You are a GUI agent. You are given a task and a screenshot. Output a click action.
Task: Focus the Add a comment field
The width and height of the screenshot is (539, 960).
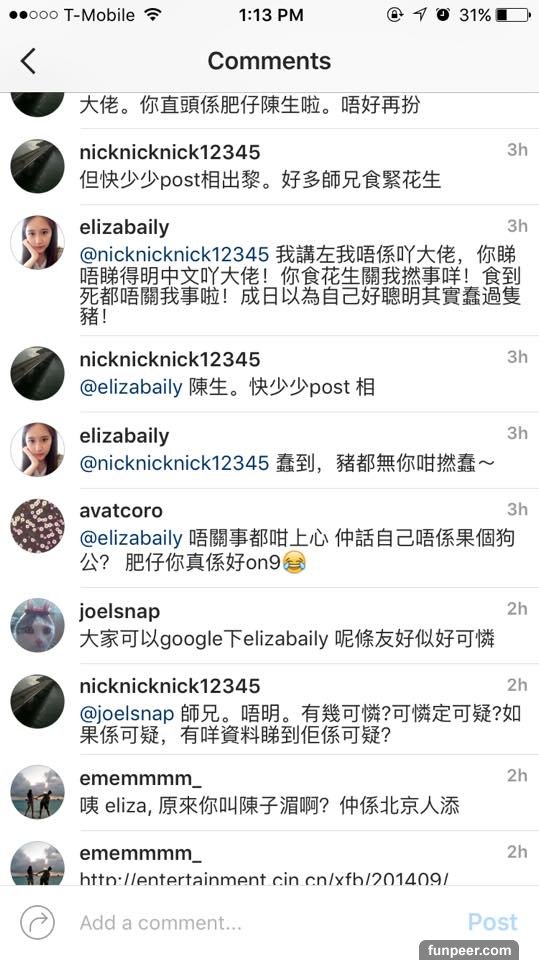point(263,922)
